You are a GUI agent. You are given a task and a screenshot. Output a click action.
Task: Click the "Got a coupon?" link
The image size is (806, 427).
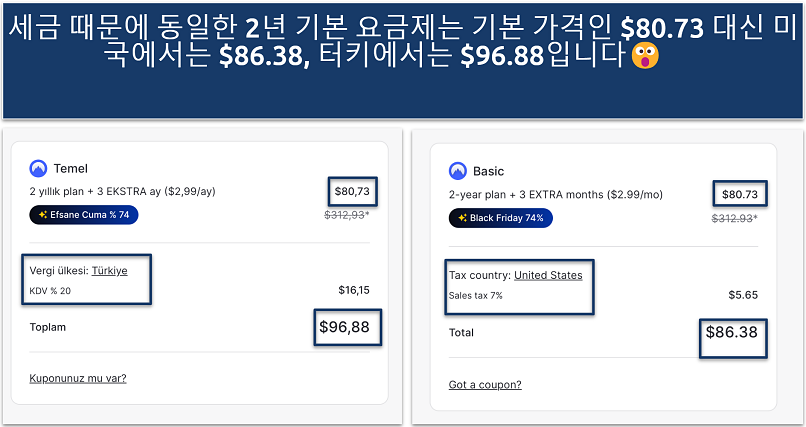click(x=485, y=384)
